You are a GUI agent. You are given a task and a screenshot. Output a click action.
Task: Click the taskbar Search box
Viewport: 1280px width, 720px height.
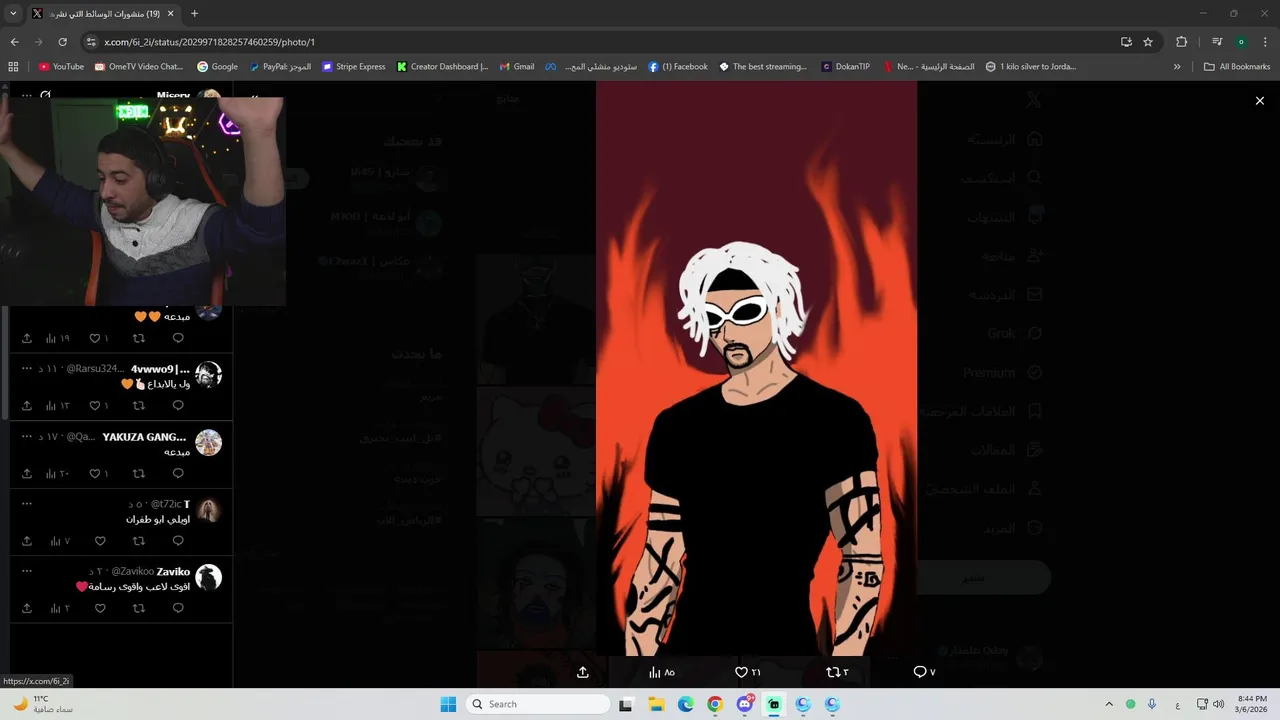(538, 704)
